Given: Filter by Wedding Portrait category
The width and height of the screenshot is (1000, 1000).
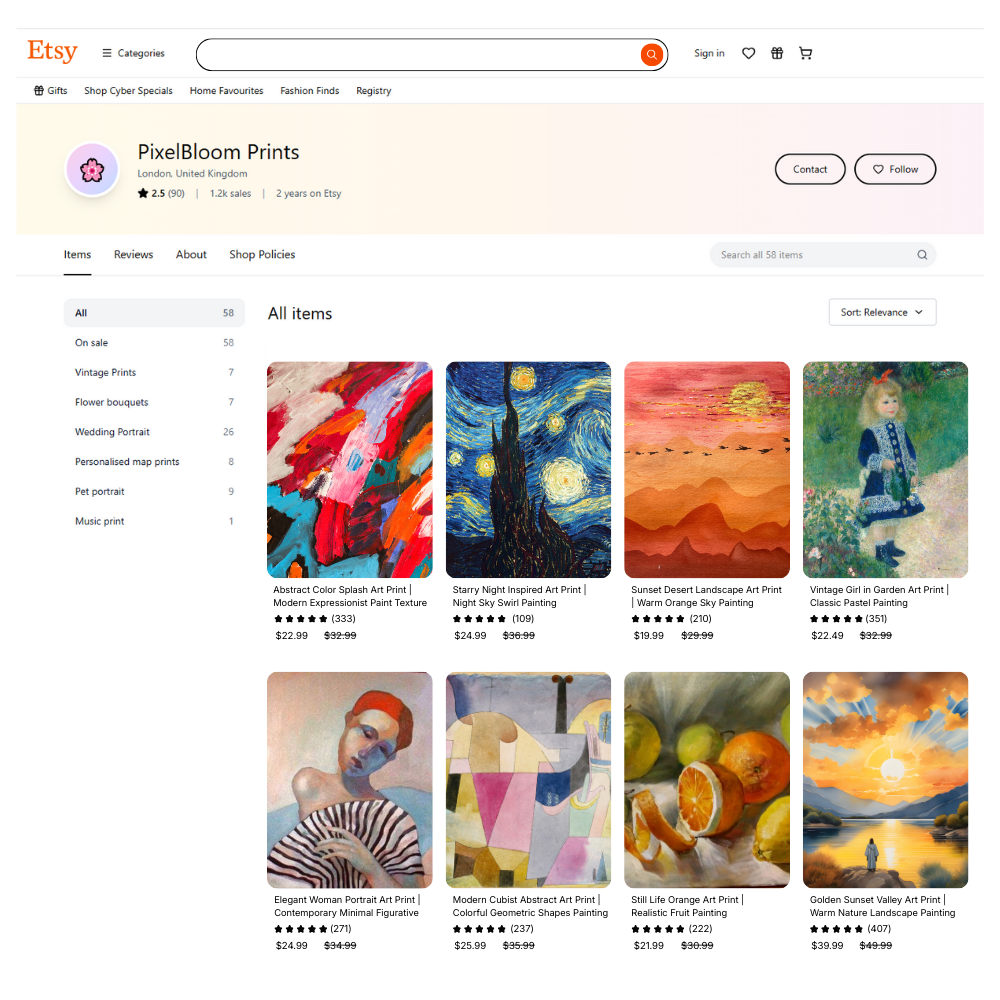Looking at the screenshot, I should tap(112, 432).
